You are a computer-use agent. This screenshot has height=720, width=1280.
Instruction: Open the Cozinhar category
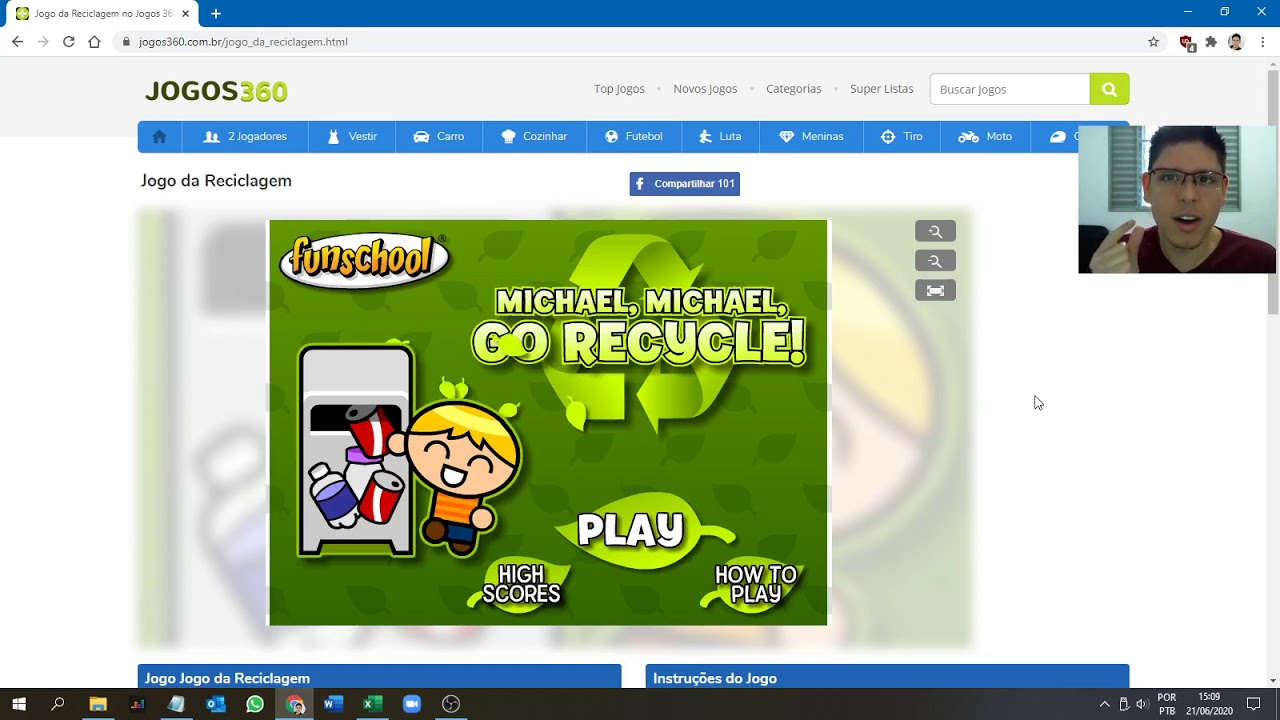click(534, 137)
